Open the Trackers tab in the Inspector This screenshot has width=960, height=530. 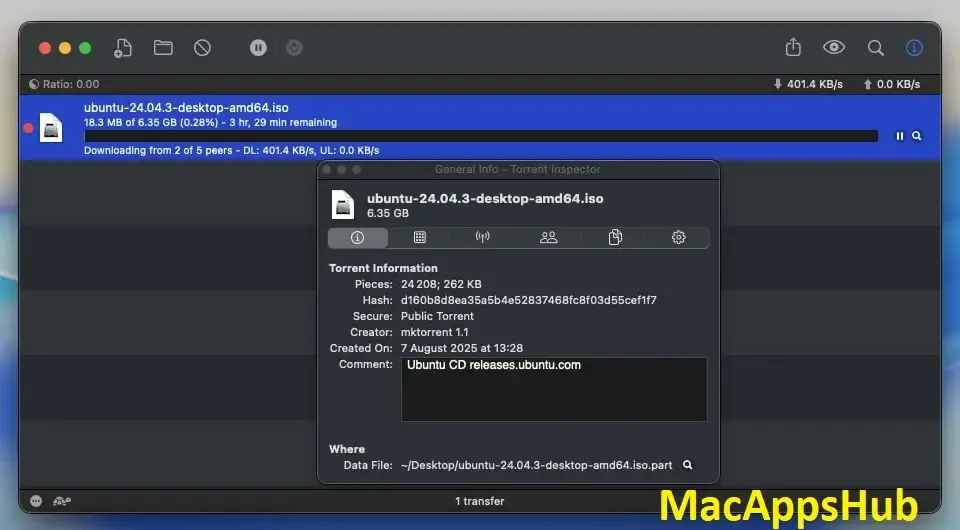pyautogui.click(x=482, y=237)
